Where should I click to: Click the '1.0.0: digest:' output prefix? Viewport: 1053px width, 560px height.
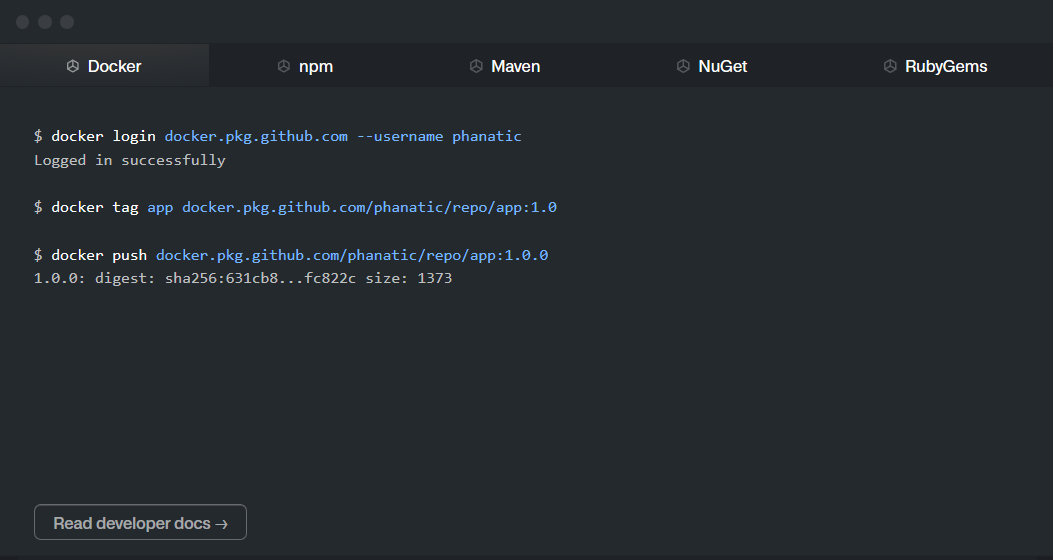[95, 278]
